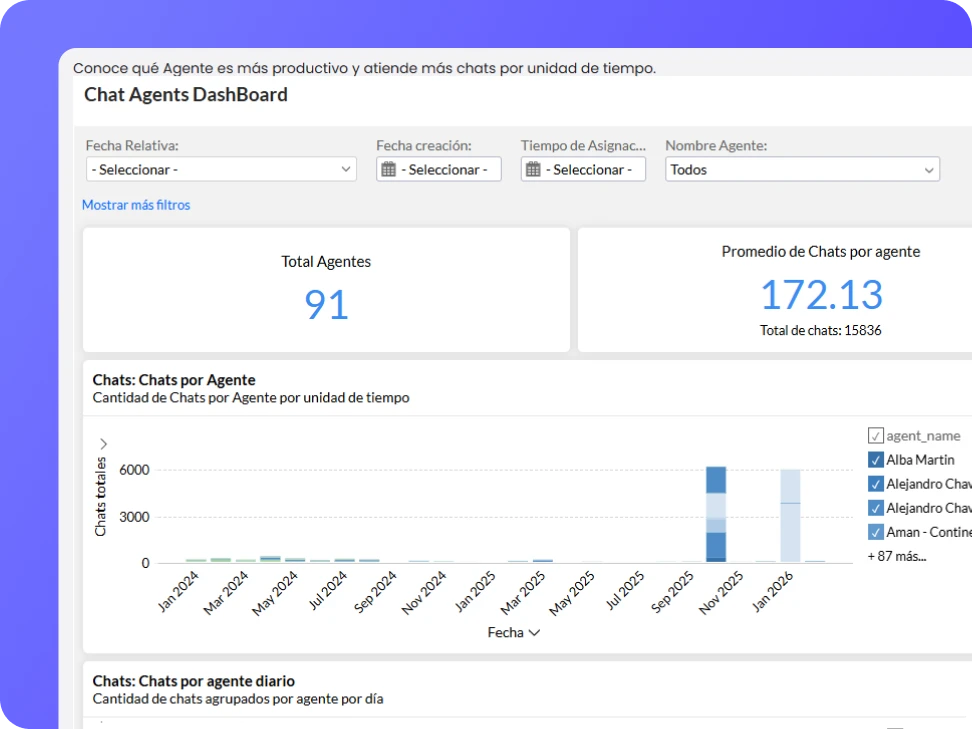
Task: Click Mostrar más filtros link
Action: coord(136,205)
